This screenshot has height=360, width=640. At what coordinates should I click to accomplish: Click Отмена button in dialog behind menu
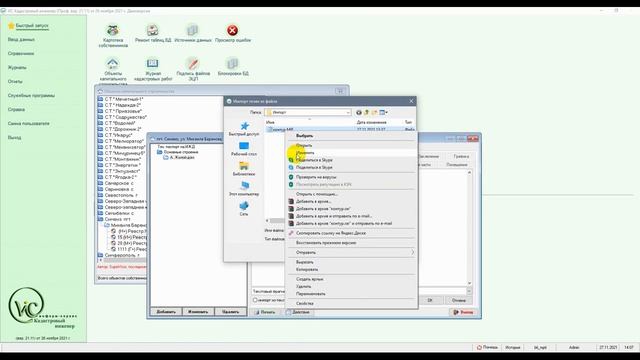click(458, 300)
